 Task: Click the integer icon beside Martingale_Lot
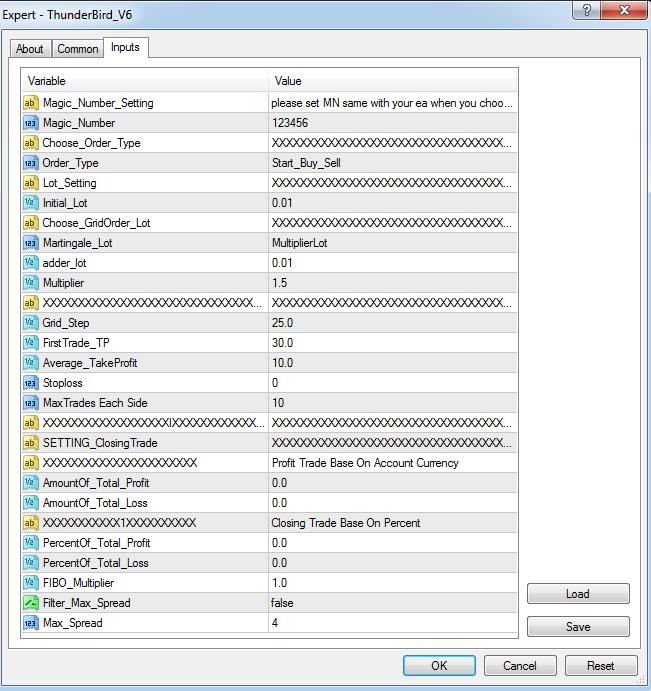click(30, 243)
